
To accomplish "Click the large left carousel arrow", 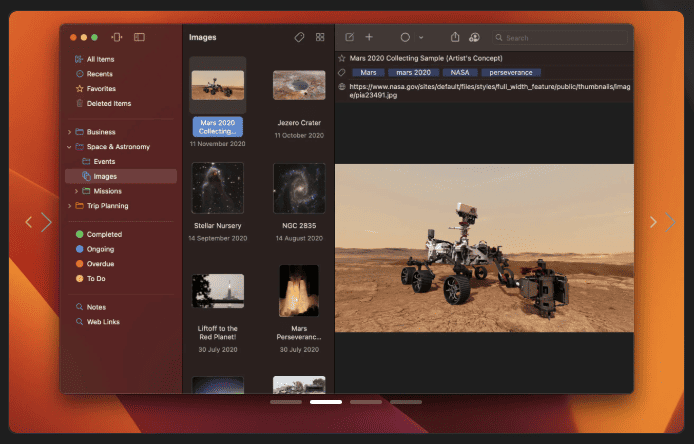I will tap(46, 222).
